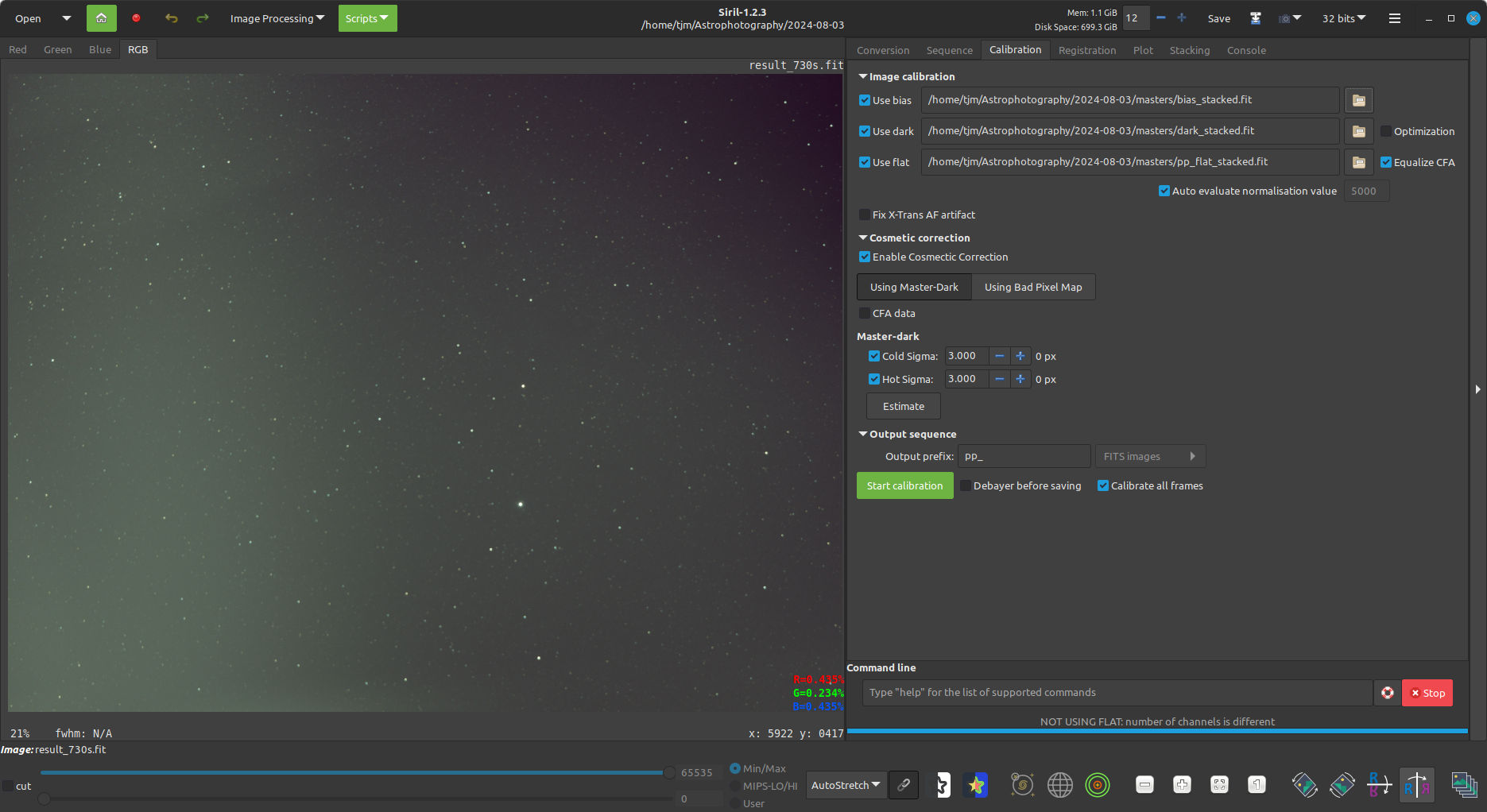Collapse the Cosmetic correction section
Image resolution: width=1487 pixels, height=812 pixels.
pyautogui.click(x=863, y=238)
